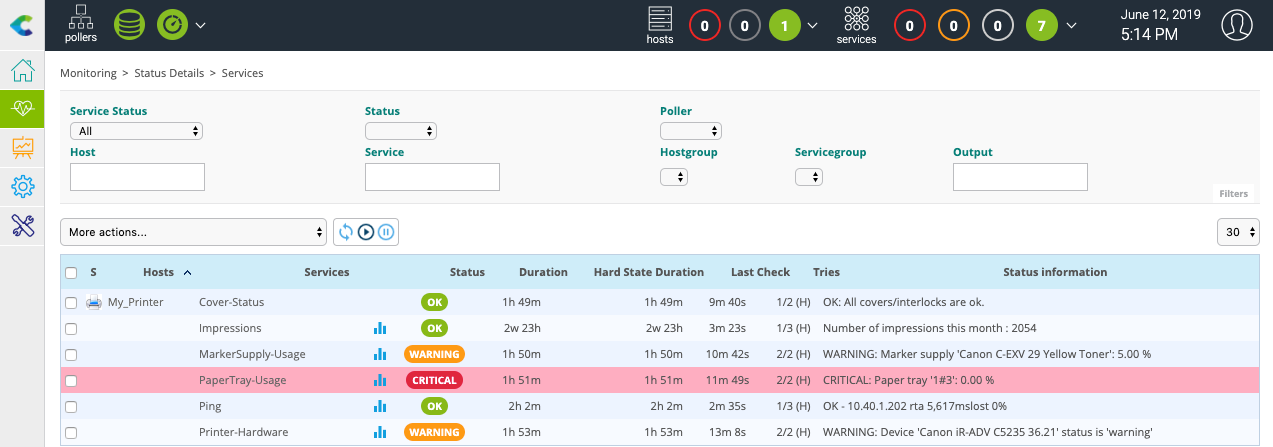
Task: Go to Home in the sidebar
Action: 22,72
